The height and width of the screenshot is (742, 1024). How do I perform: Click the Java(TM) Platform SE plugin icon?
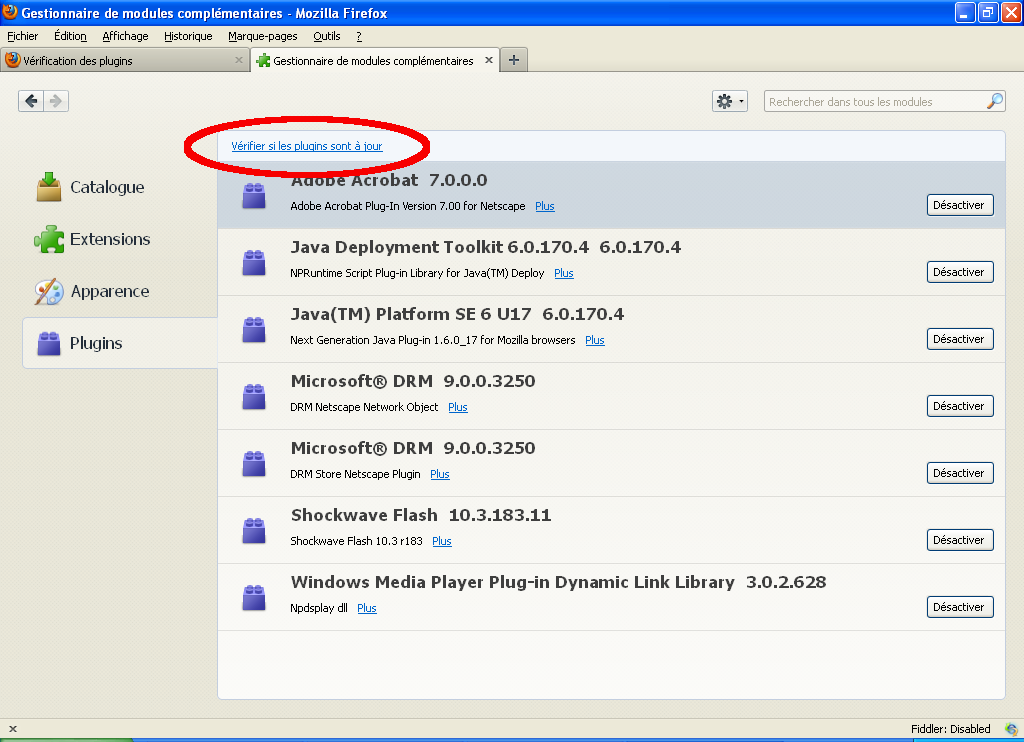[x=254, y=330]
